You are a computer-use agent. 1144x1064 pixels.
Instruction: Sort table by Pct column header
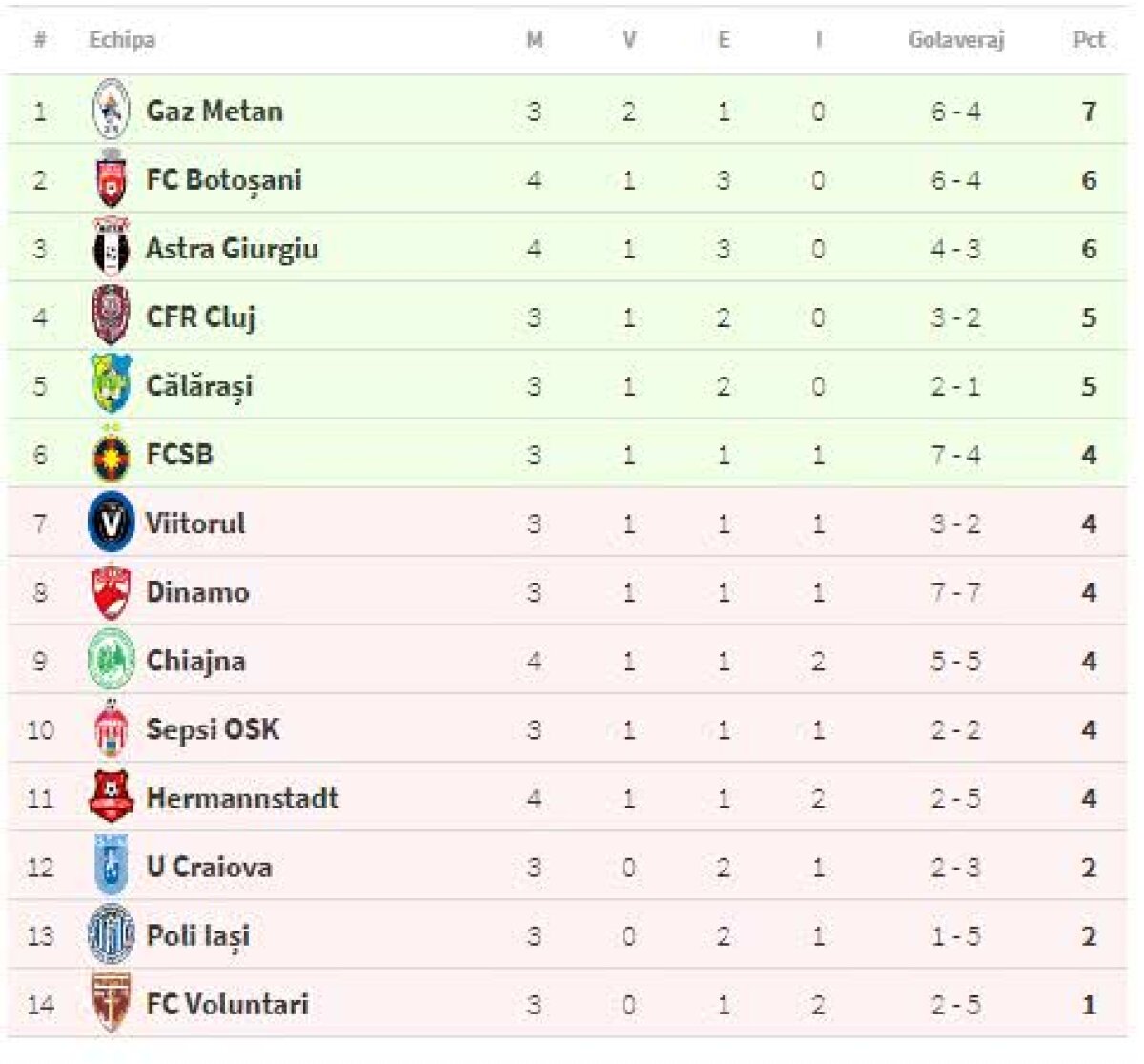point(1089,40)
